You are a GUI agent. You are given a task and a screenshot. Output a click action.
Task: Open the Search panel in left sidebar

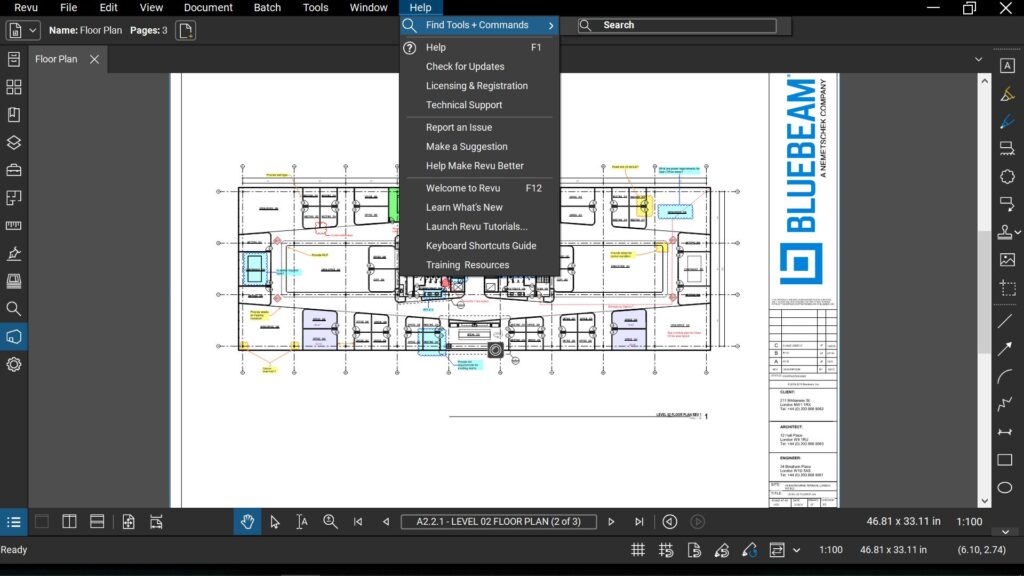pyautogui.click(x=14, y=308)
